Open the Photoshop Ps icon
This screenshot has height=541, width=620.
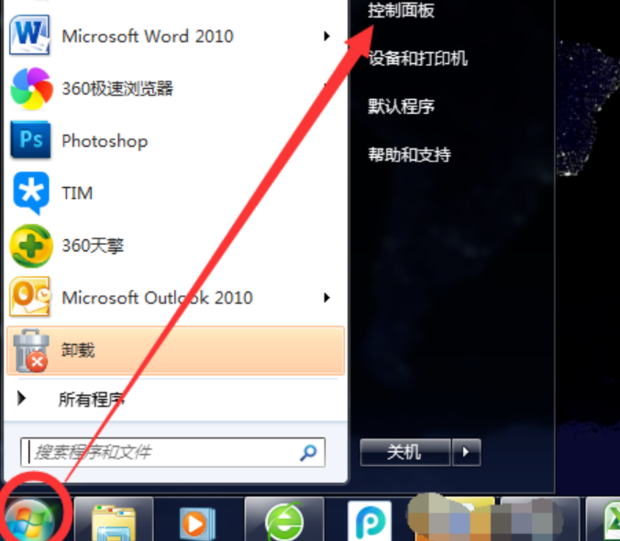pos(30,140)
